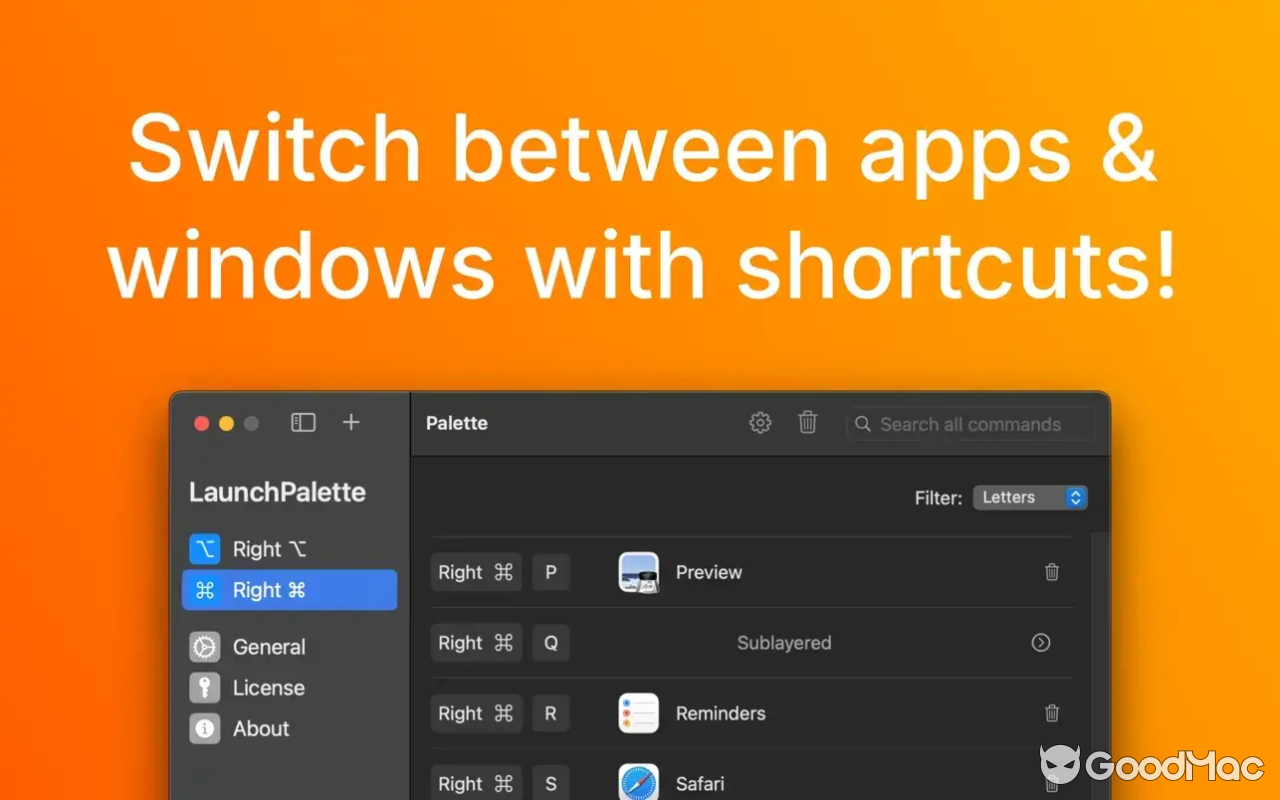This screenshot has width=1280, height=800.
Task: Click the General gear icon in the sidebar
Action: coord(204,647)
